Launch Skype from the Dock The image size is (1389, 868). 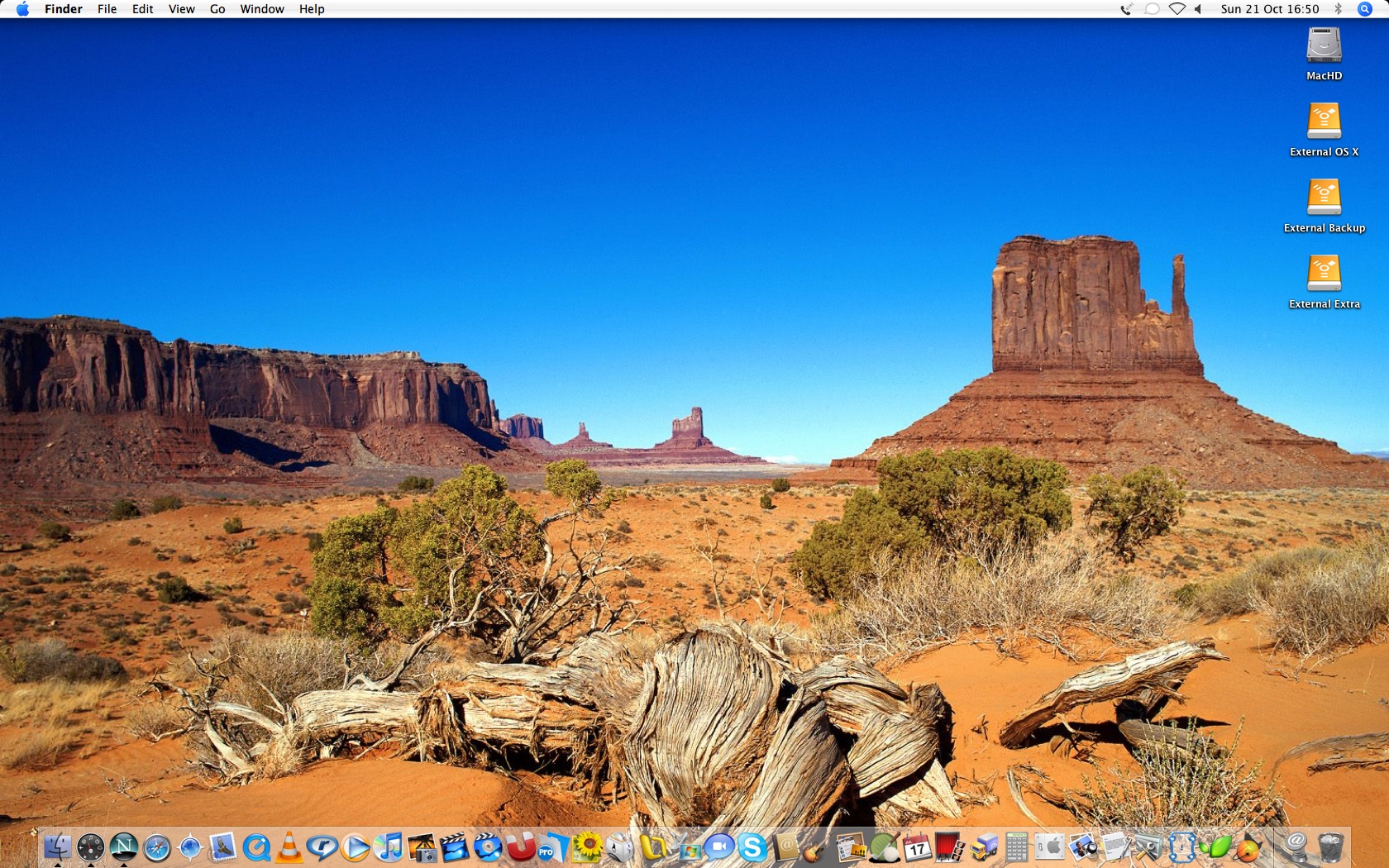coord(752,847)
